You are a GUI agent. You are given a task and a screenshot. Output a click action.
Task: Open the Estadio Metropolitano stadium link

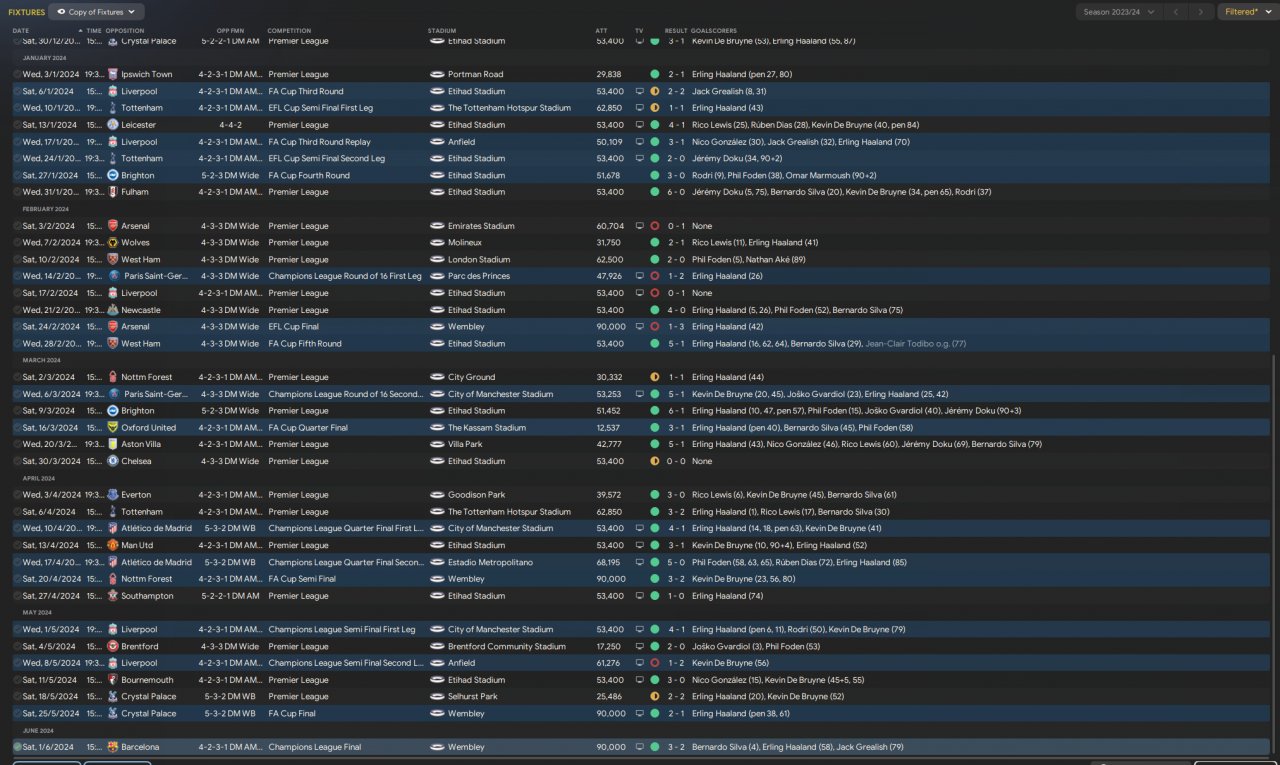490,563
